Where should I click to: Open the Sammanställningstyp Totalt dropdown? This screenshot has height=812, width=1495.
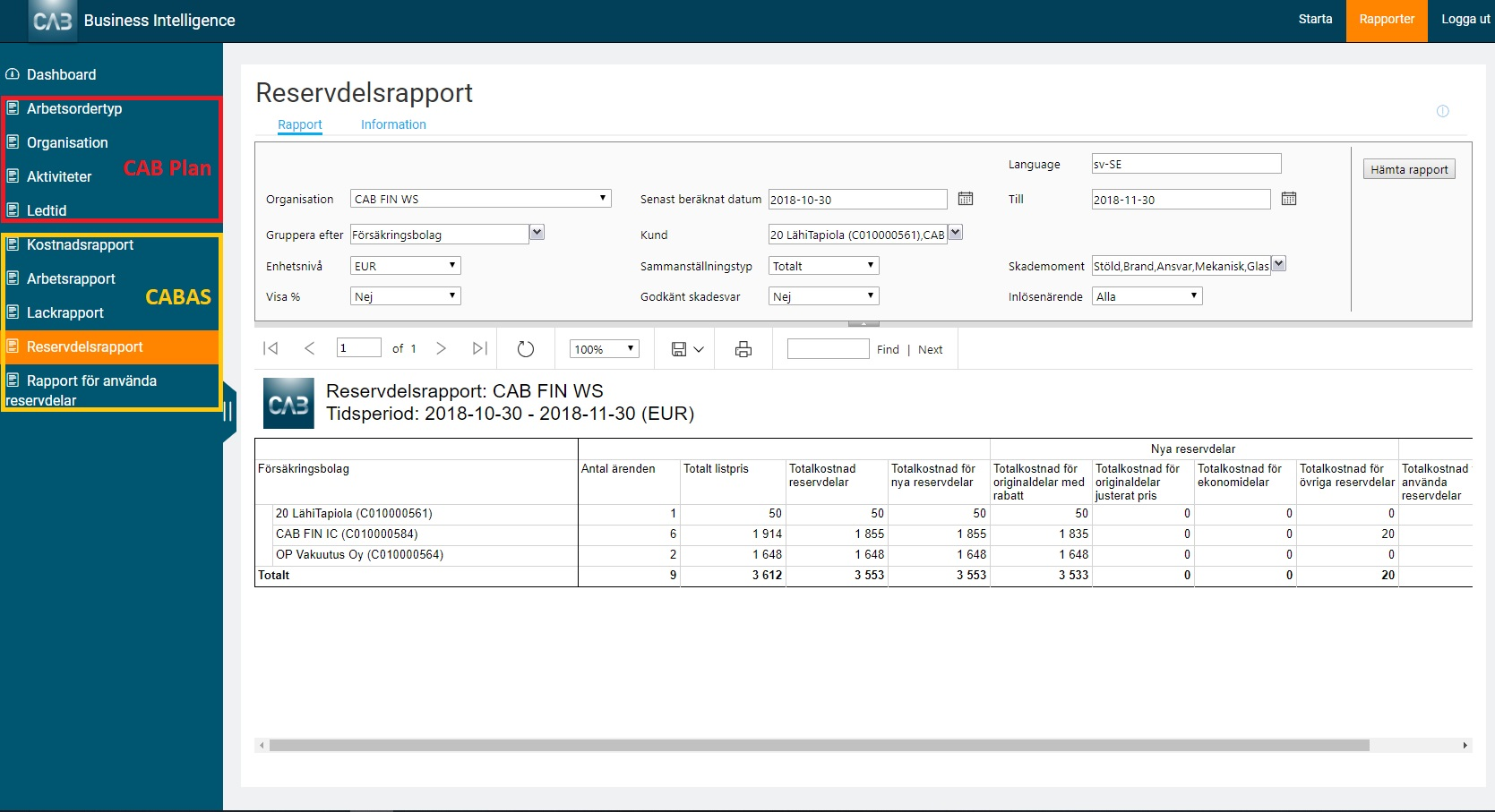click(823, 266)
